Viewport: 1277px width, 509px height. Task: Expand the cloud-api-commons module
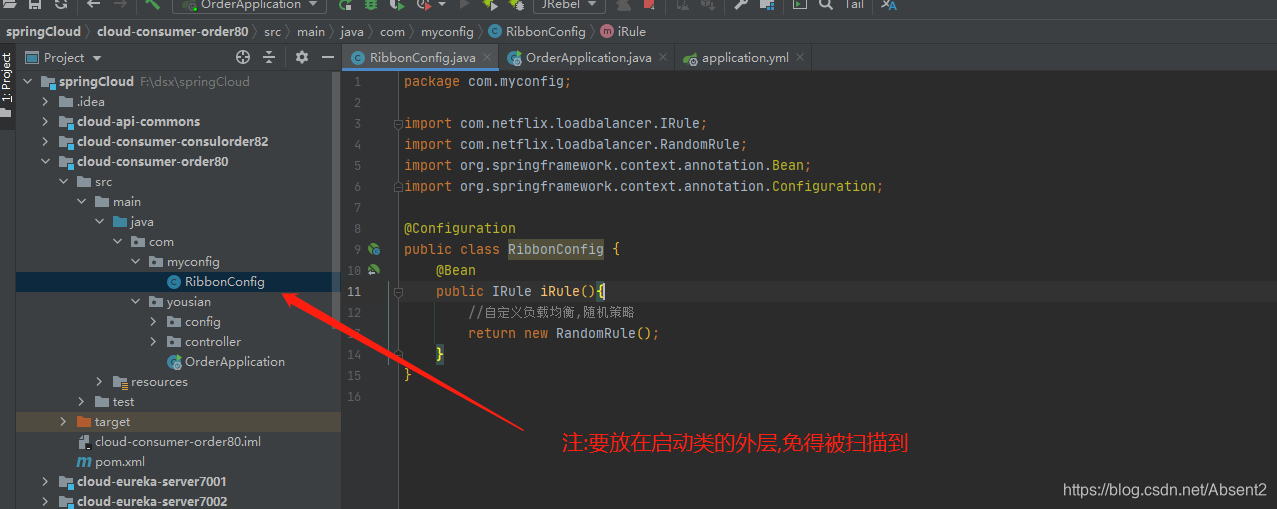[x=45, y=122]
